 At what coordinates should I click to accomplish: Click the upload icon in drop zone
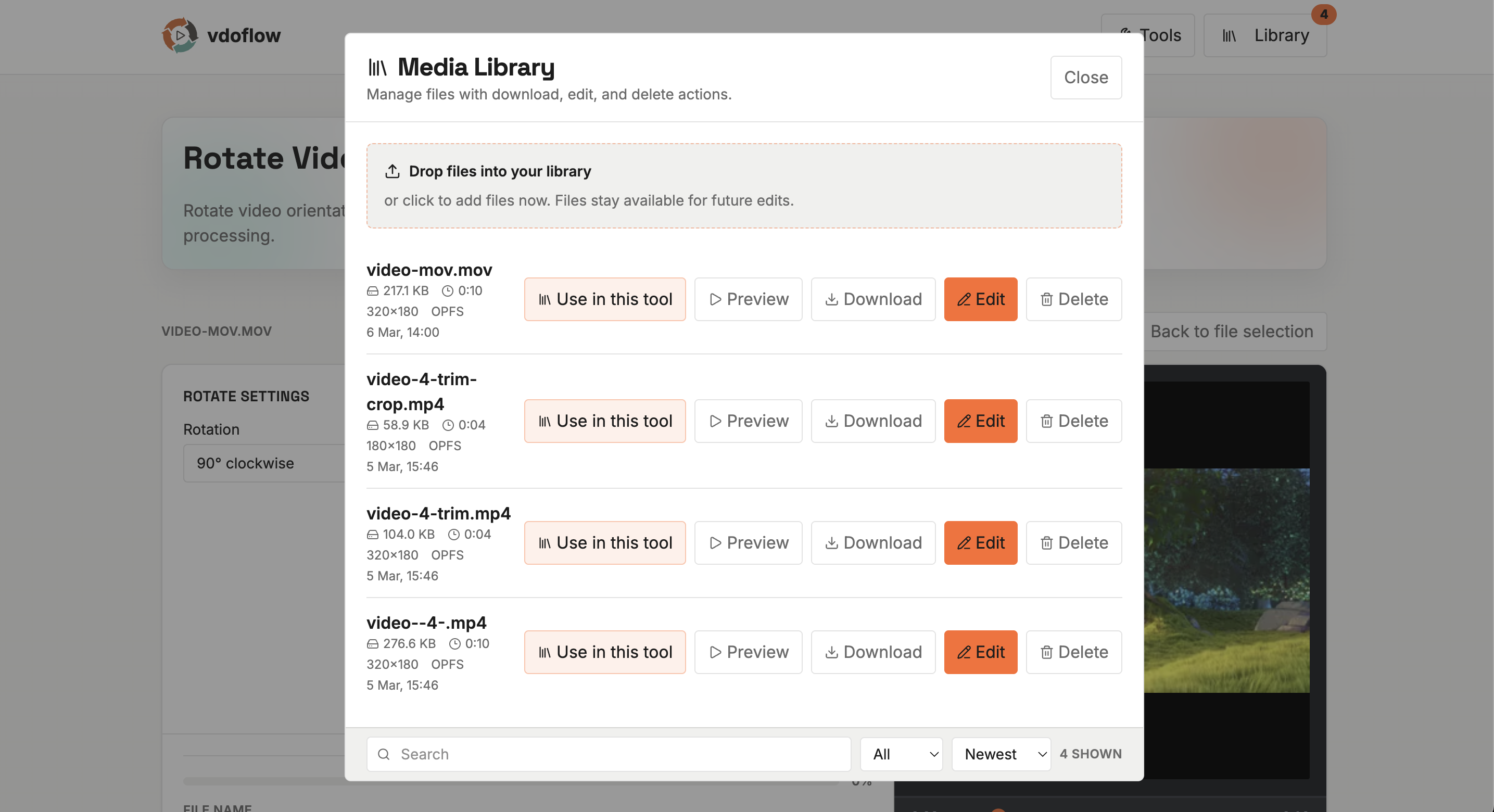coord(393,172)
